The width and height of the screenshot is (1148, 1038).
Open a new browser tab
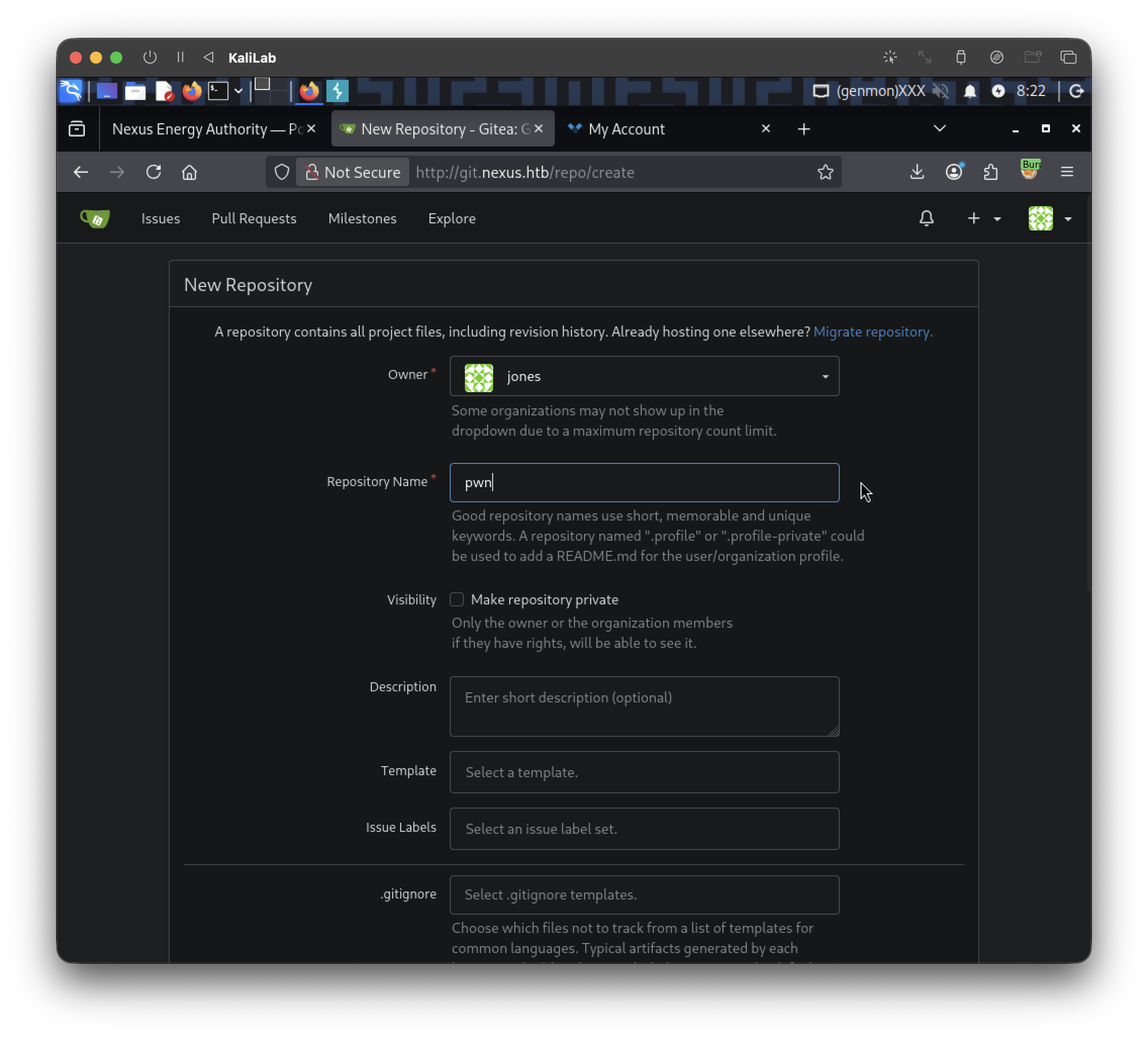click(x=803, y=129)
